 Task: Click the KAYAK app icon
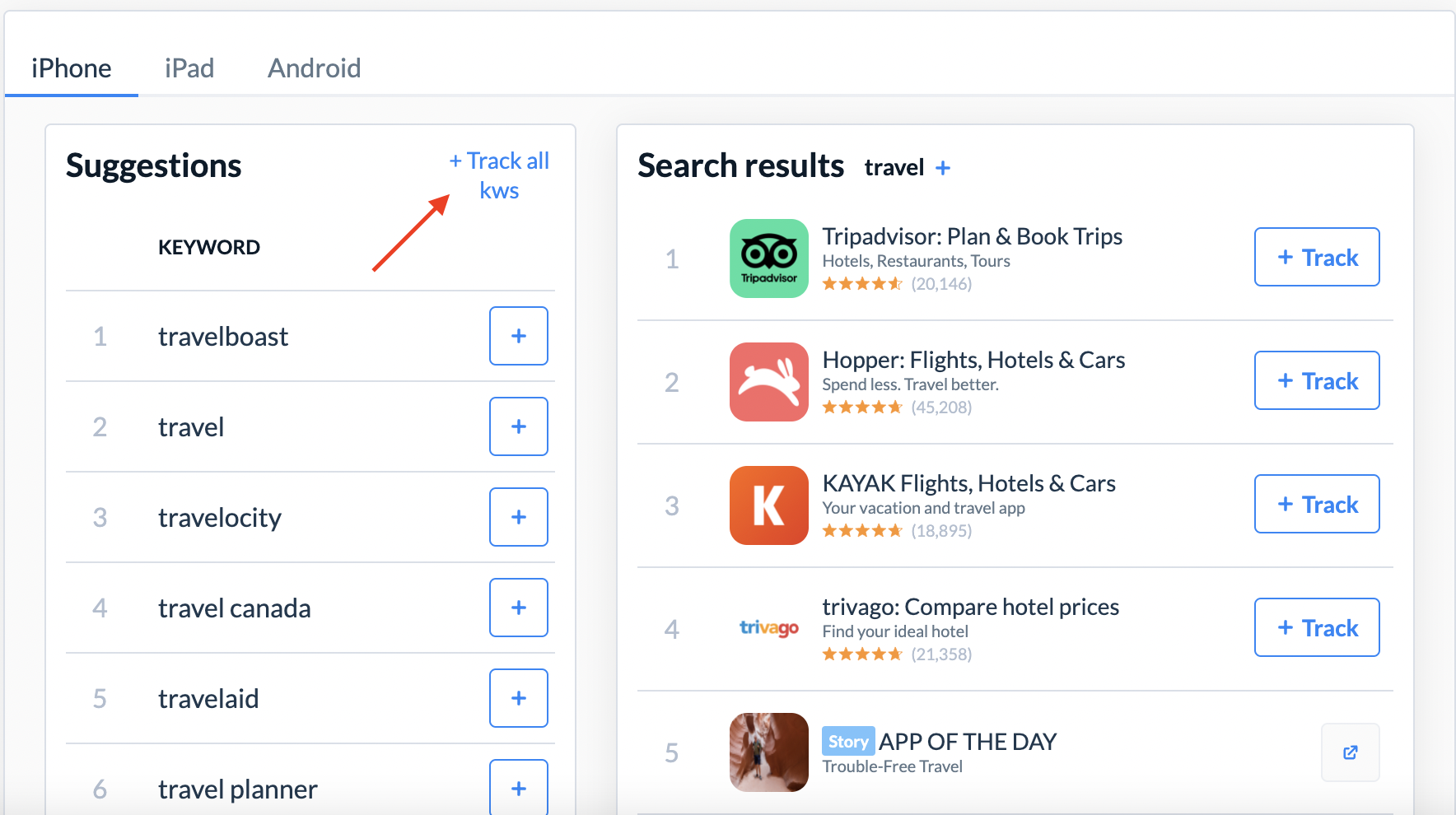coord(769,505)
